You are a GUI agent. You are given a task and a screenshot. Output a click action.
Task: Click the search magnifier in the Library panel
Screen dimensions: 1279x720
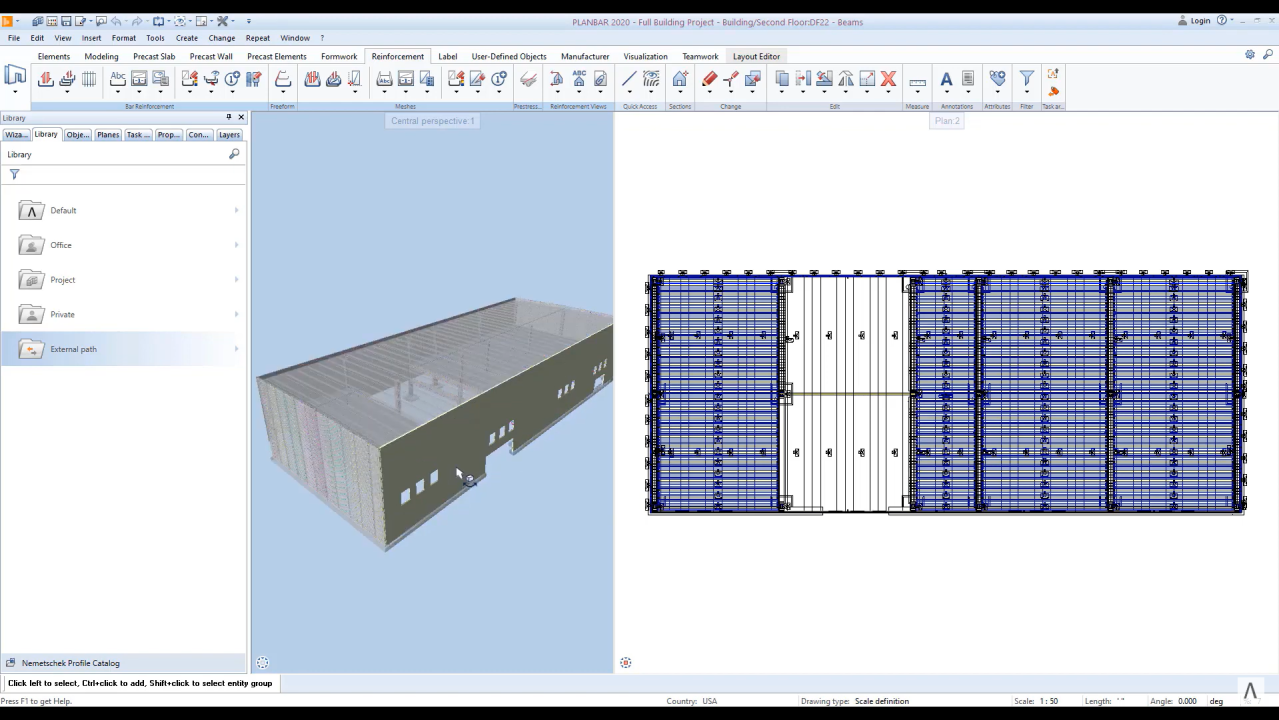tap(234, 154)
